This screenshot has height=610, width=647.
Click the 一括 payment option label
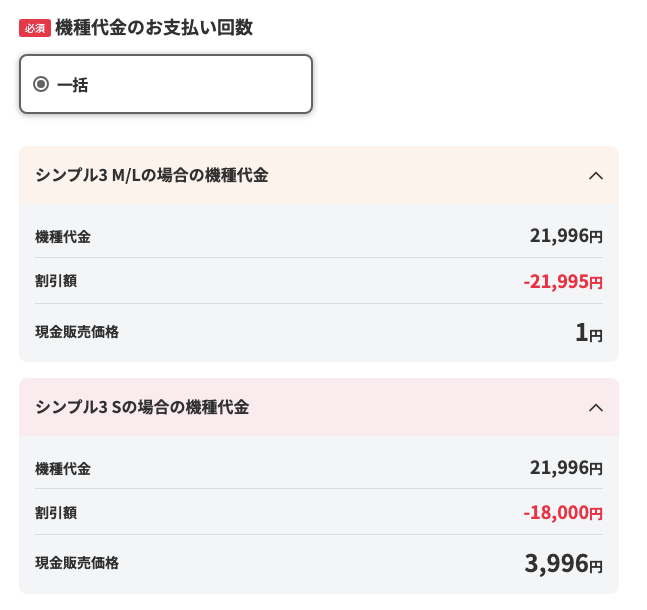coord(73,85)
